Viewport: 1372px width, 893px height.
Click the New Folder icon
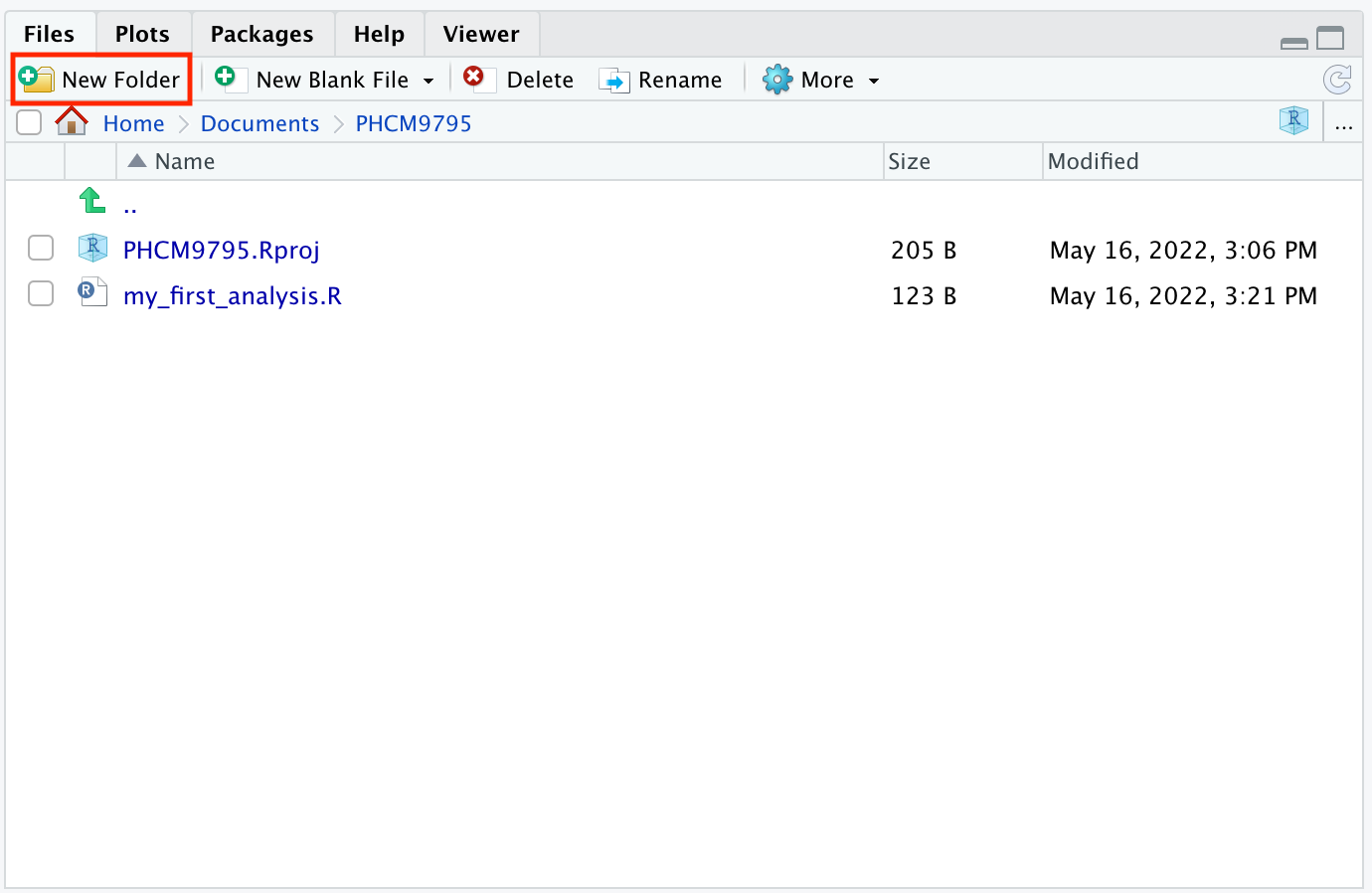[x=37, y=80]
